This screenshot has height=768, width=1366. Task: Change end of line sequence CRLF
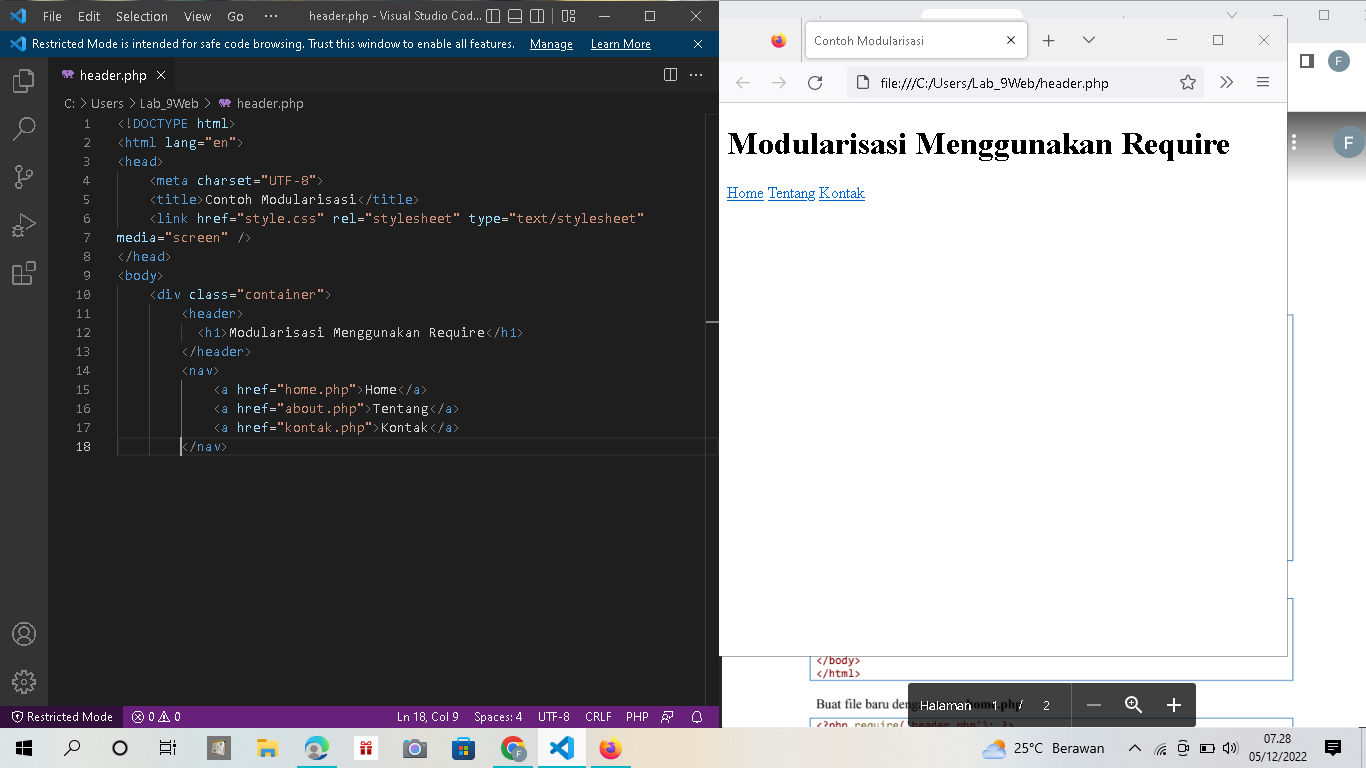(x=598, y=717)
